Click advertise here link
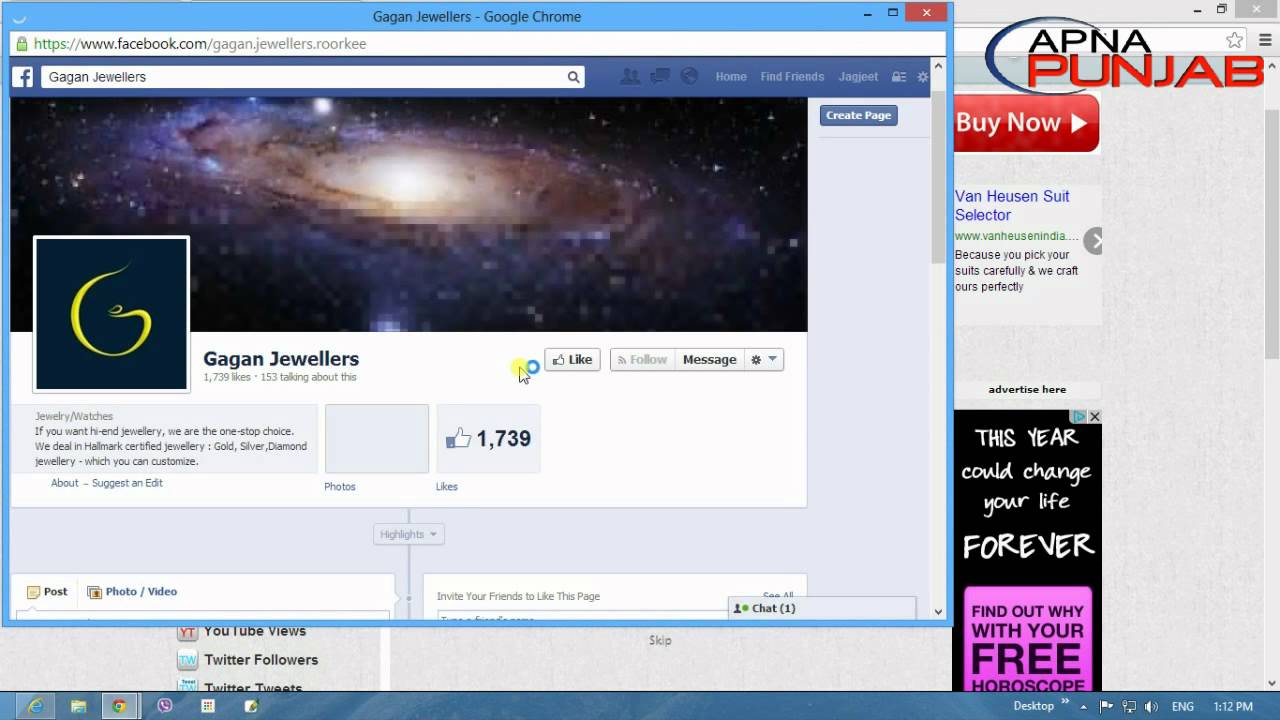The width and height of the screenshot is (1280, 720). (1027, 390)
